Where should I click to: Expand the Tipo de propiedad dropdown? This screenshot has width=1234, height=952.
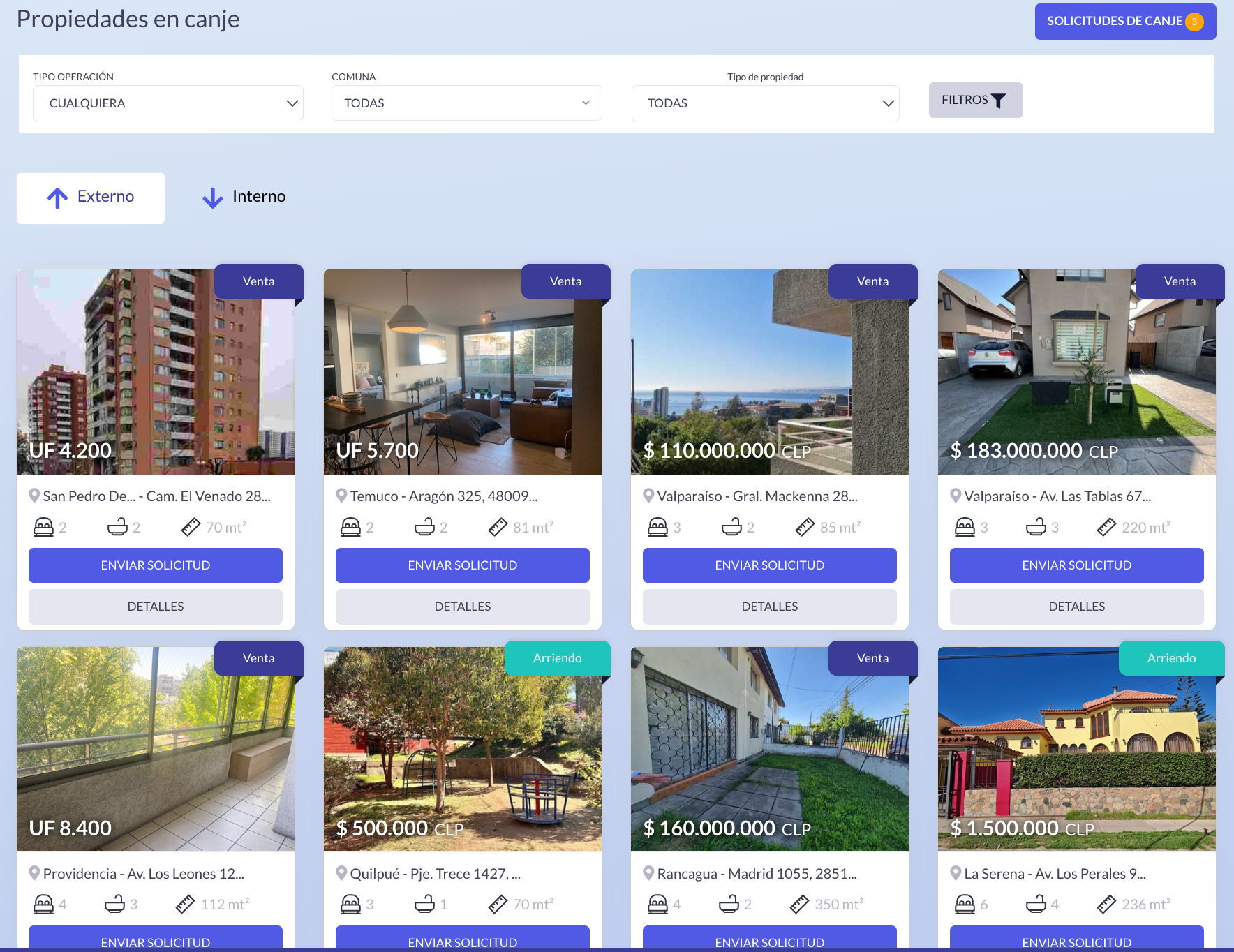765,103
